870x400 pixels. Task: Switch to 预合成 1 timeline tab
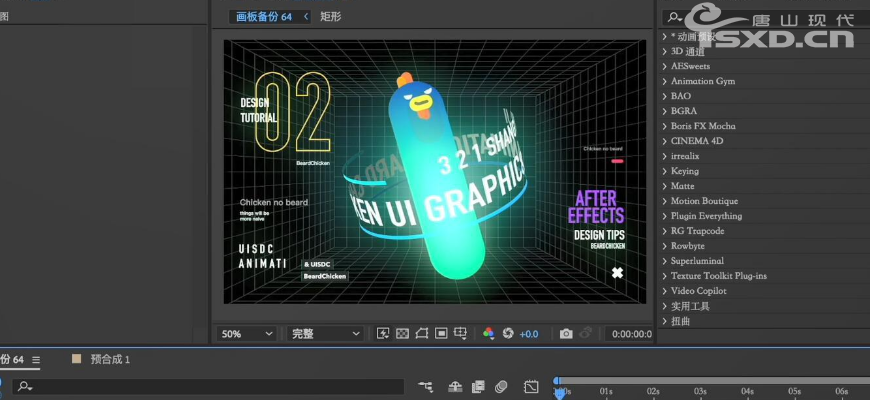pyautogui.click(x=110, y=360)
